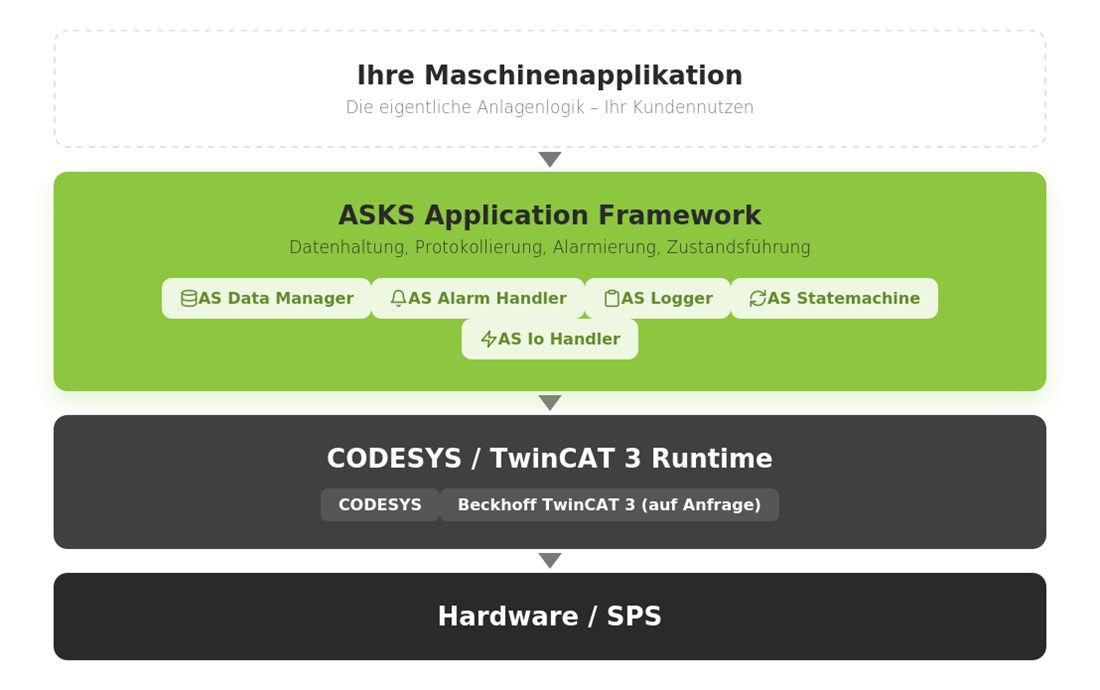Click the ASKS Application Framework heading
Image resolution: width=1100 pixels, height=690 pixels.
[550, 215]
